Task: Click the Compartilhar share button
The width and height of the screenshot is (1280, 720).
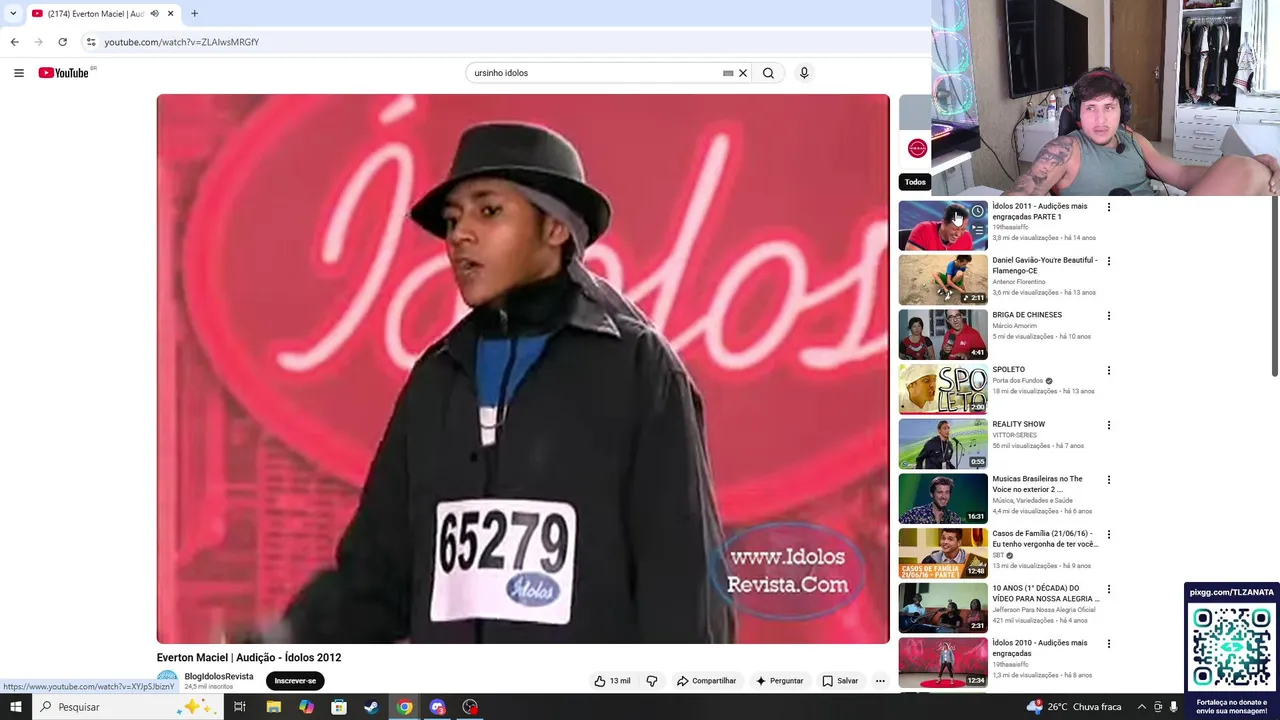Action: click(x=706, y=681)
